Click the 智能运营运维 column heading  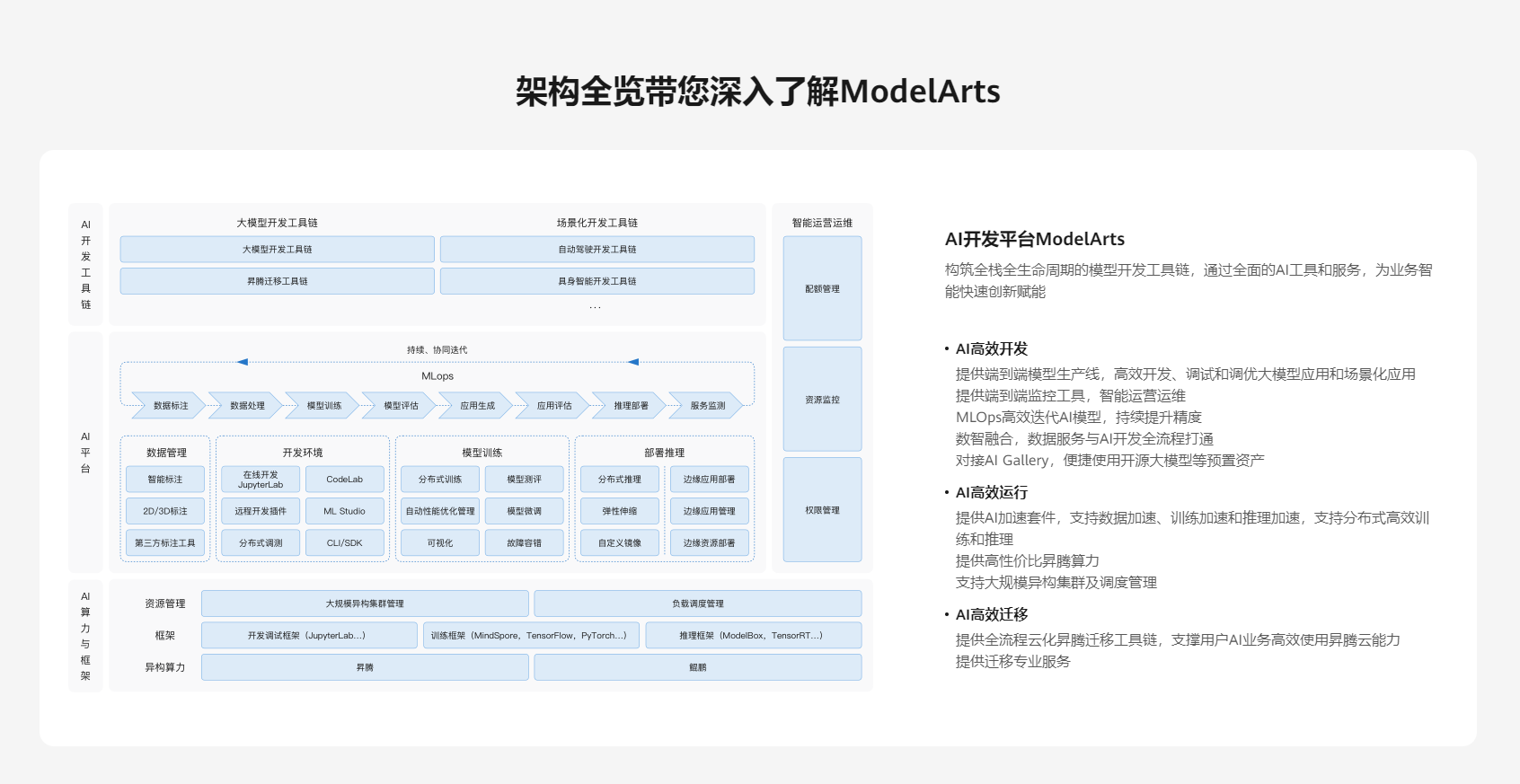(x=822, y=223)
